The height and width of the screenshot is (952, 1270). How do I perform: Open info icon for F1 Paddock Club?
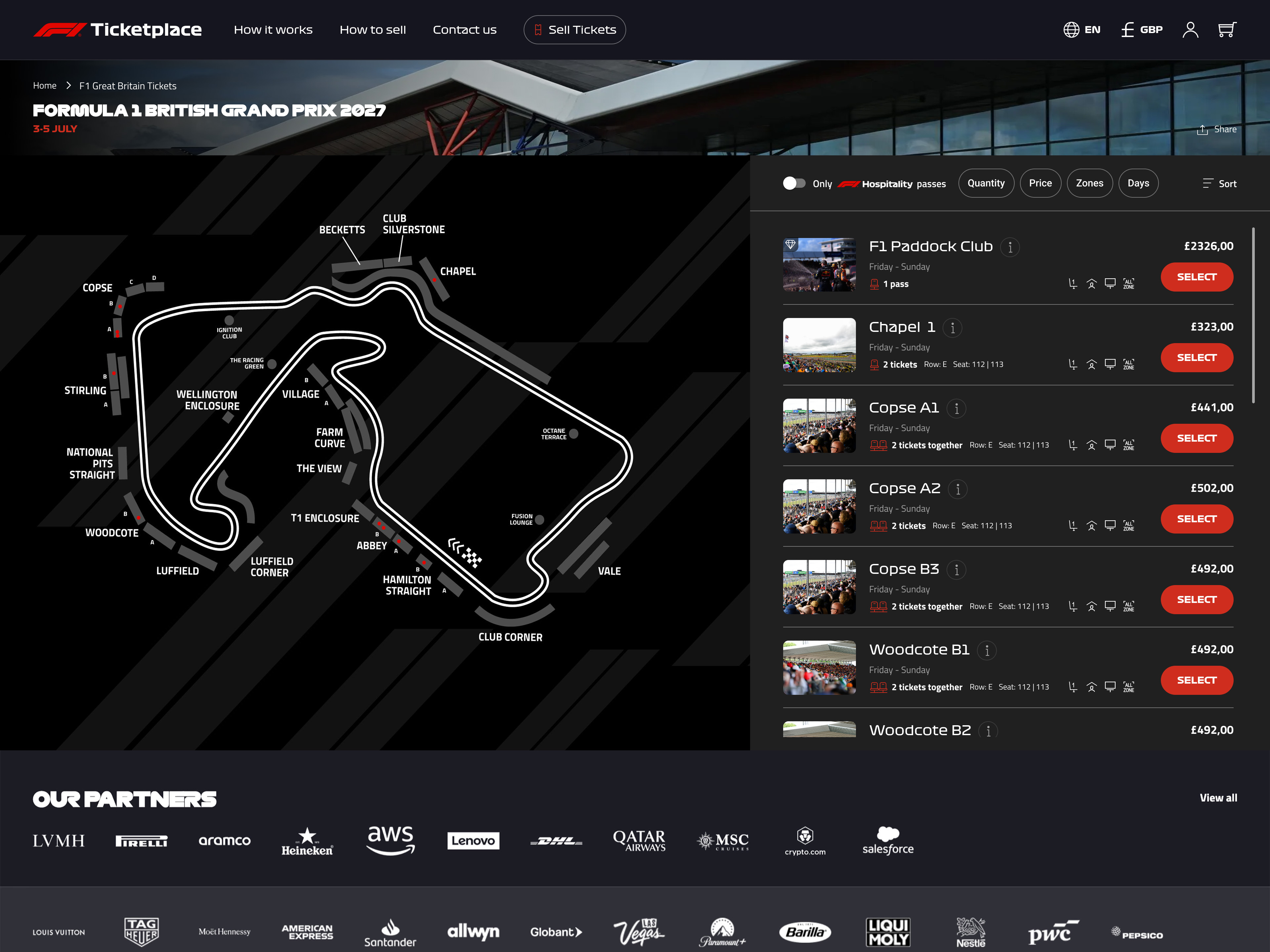(x=1010, y=247)
